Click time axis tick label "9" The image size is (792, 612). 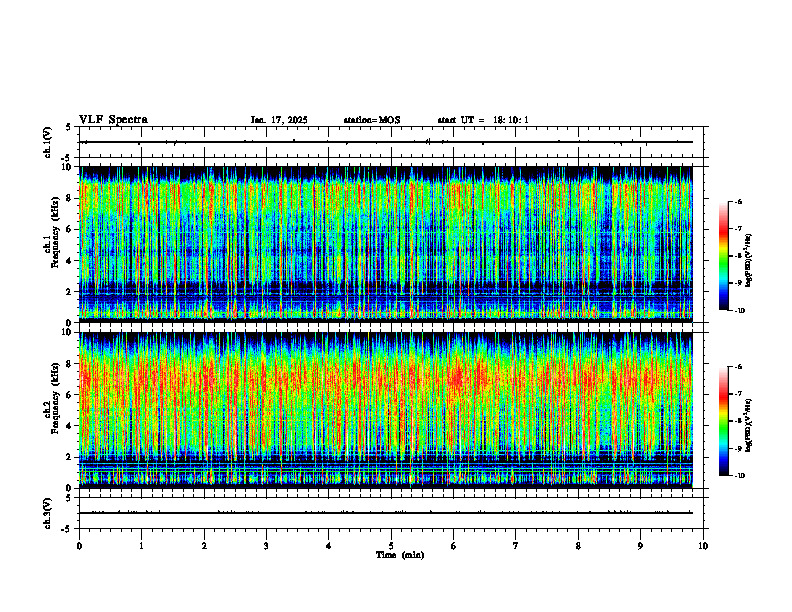640,546
